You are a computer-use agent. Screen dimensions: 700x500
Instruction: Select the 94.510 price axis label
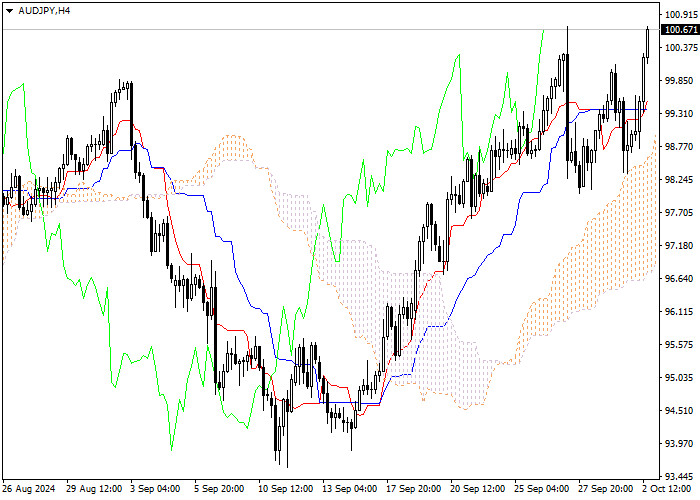[x=679, y=411]
